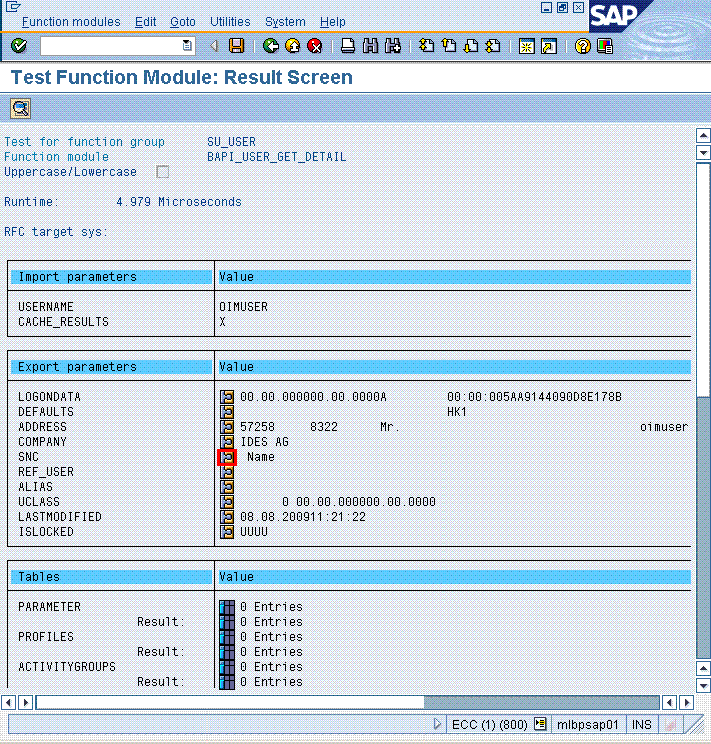This screenshot has width=711, height=744.
Task: Open system info selector in status bar
Action: pos(540,724)
